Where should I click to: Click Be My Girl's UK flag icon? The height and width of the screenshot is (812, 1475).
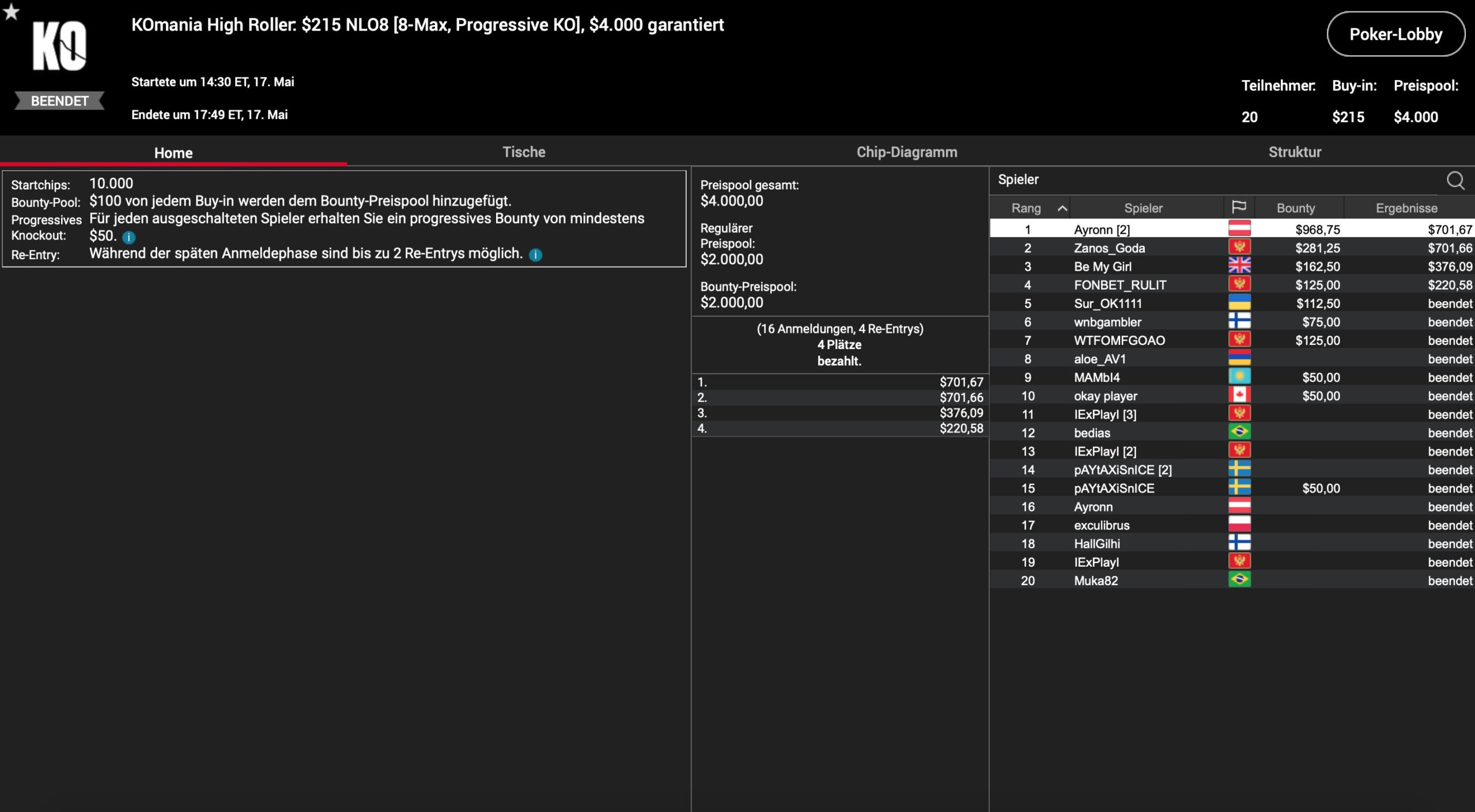1239,266
